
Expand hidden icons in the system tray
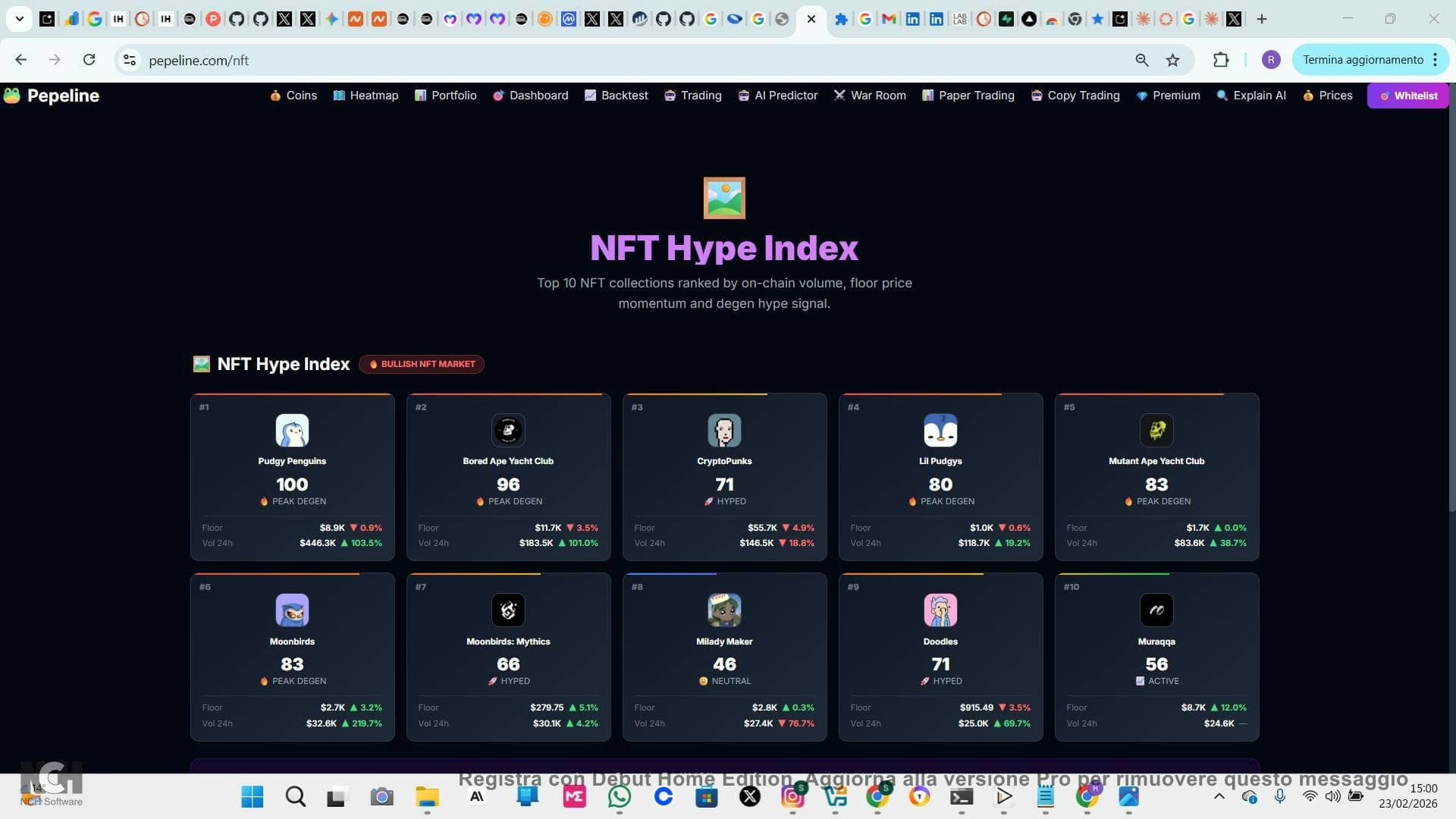1219,796
